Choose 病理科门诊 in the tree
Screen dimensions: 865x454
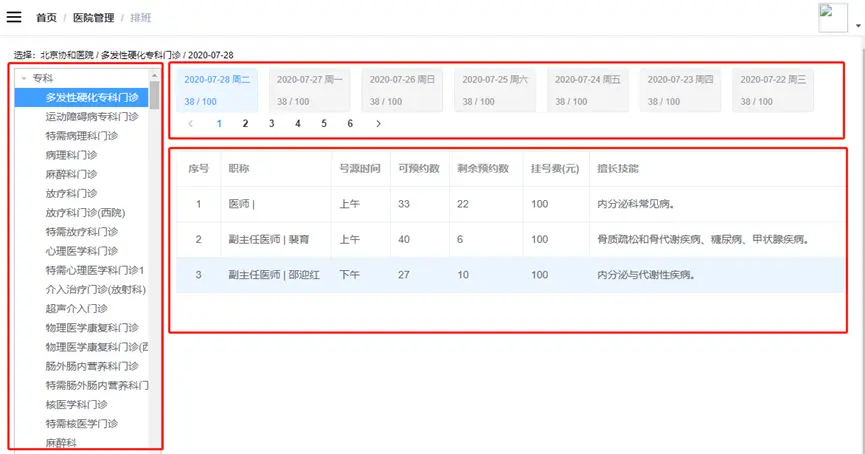(71, 155)
